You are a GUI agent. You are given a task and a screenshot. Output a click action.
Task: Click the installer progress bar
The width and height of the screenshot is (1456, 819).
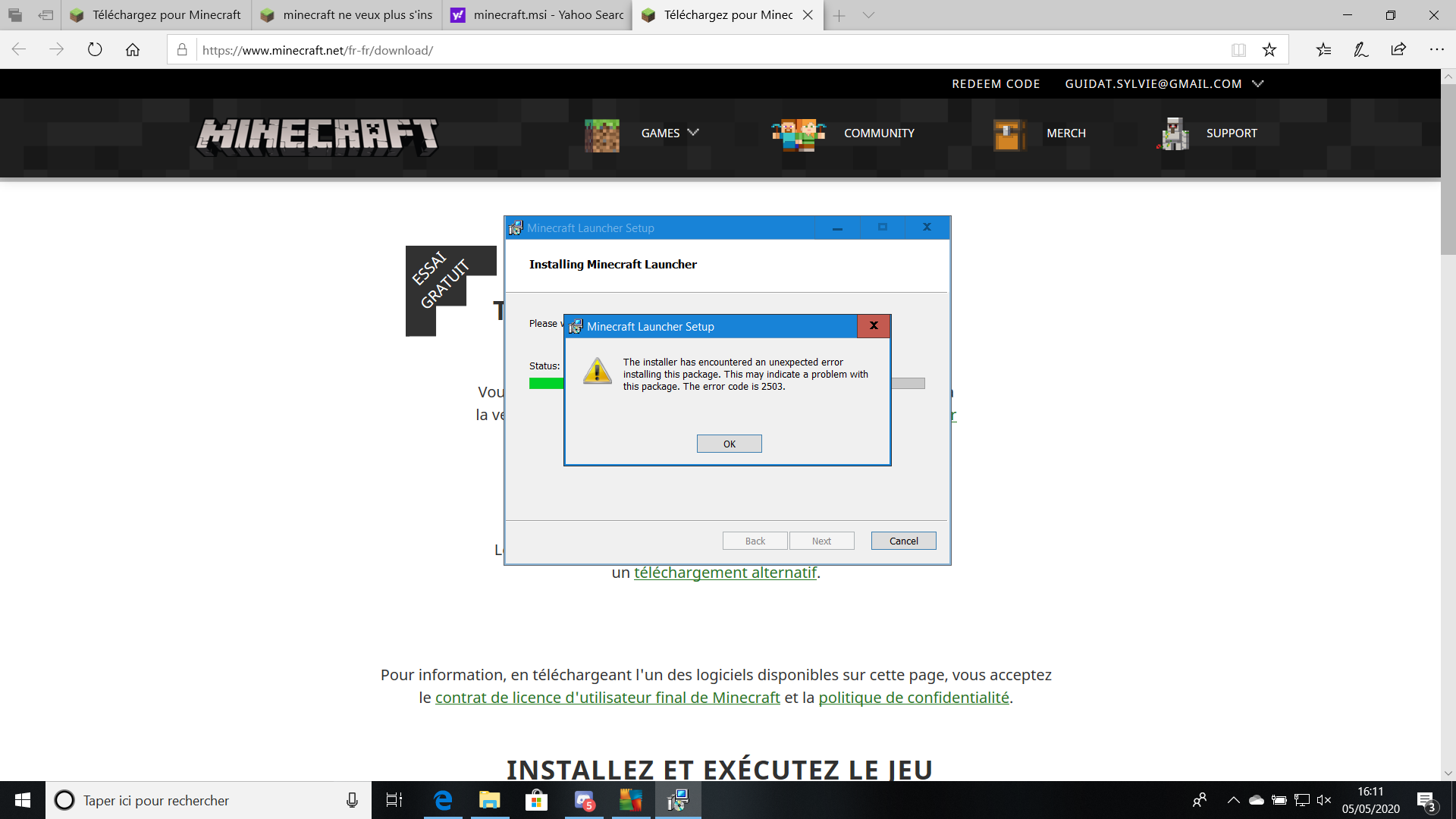[726, 384]
